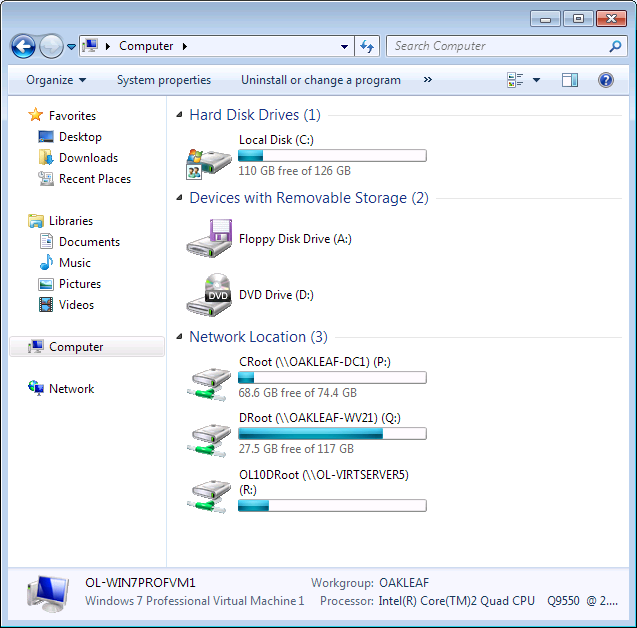Select Devices with Removable Storage (2) heading

point(309,198)
